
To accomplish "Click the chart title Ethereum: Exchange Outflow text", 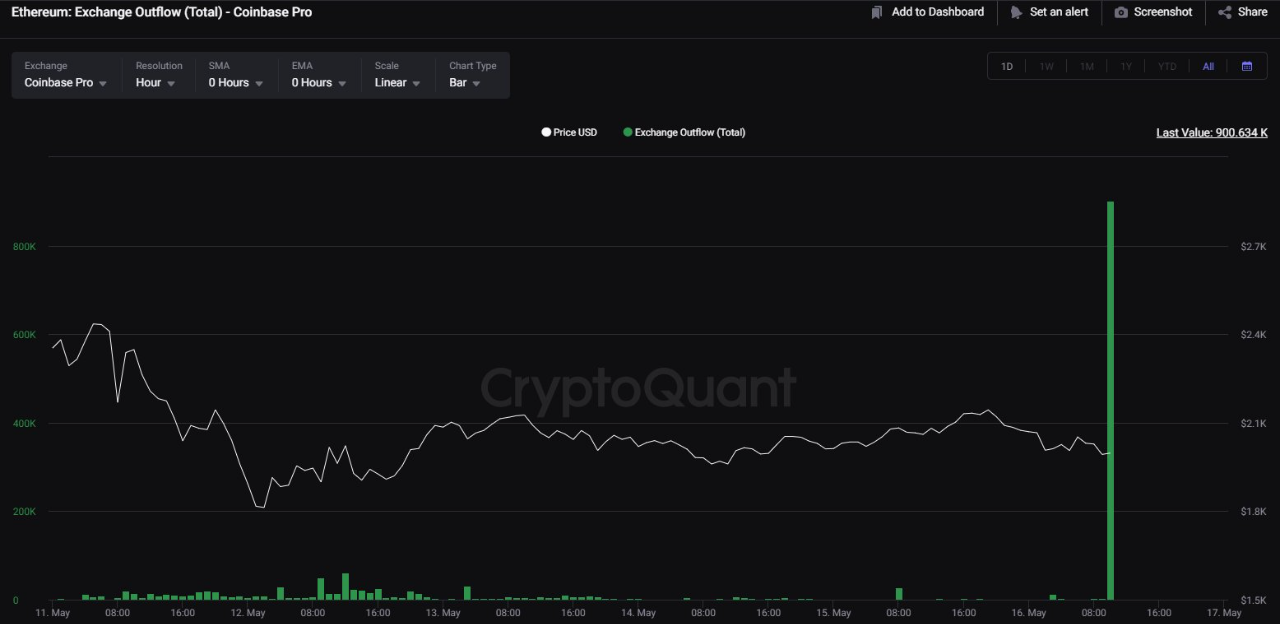I will (x=161, y=12).
